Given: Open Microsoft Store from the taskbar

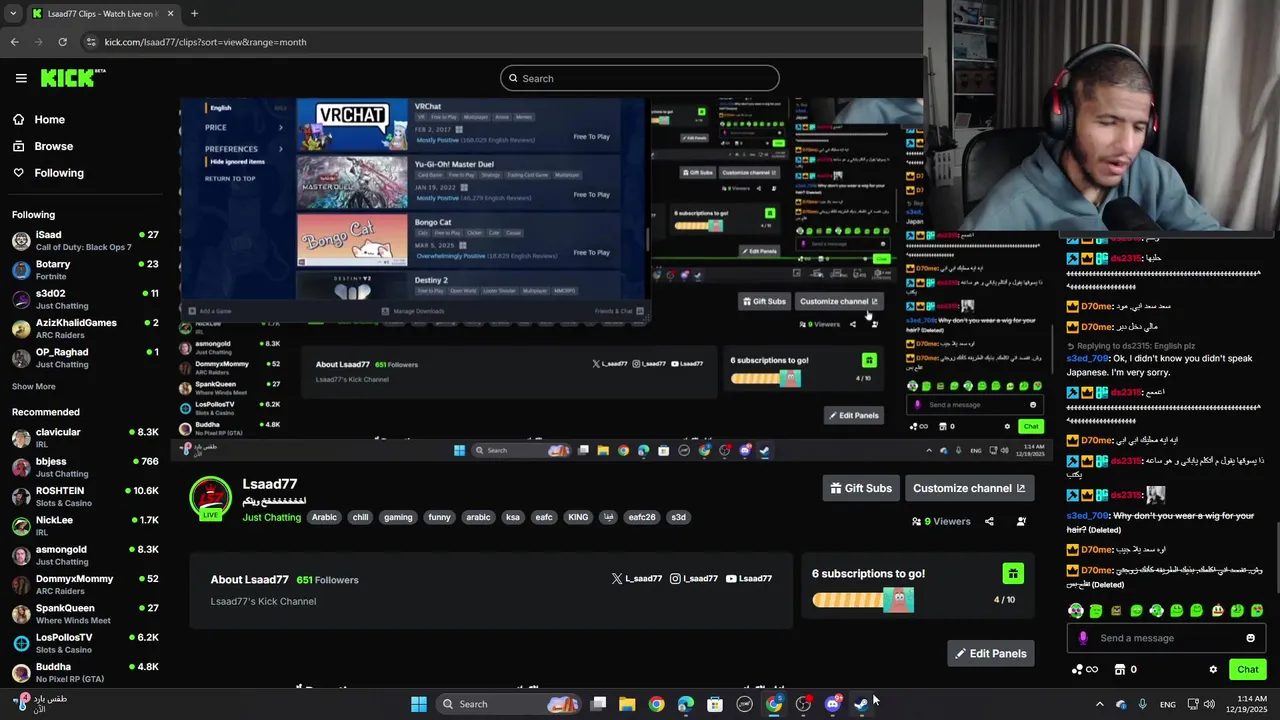Looking at the screenshot, I should pyautogui.click(x=715, y=704).
